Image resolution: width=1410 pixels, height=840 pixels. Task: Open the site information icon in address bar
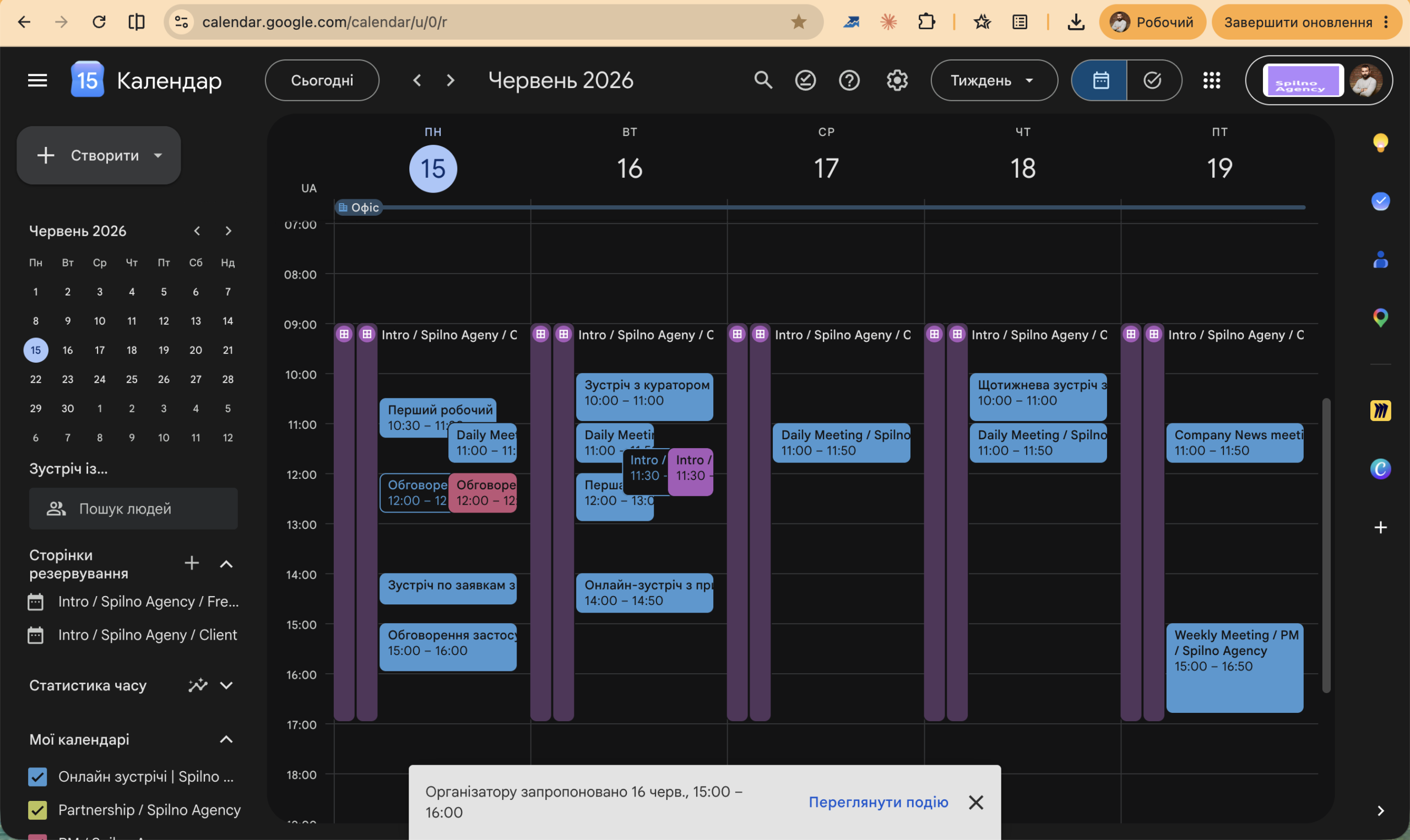click(181, 22)
